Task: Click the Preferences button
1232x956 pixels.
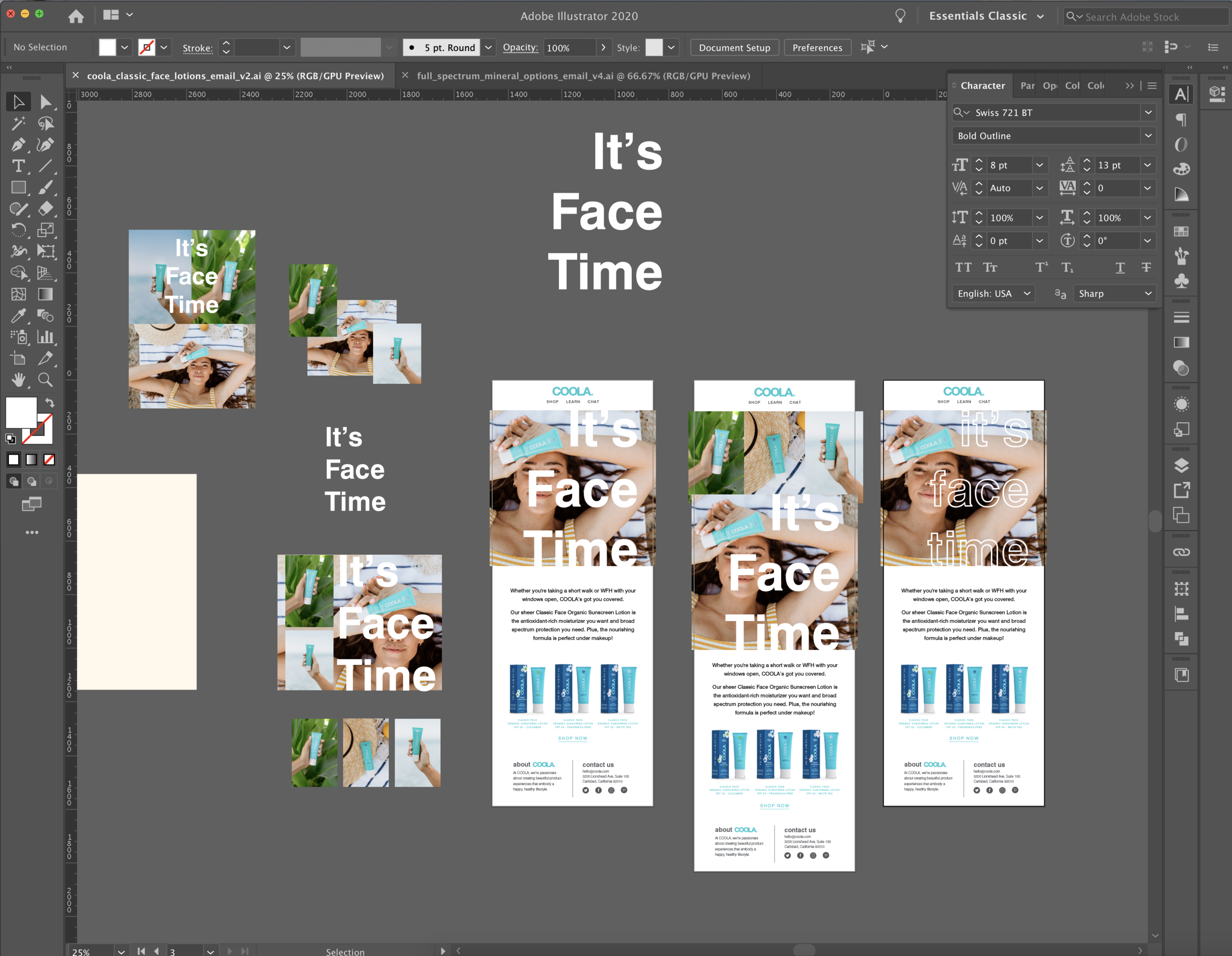Action: coord(817,47)
